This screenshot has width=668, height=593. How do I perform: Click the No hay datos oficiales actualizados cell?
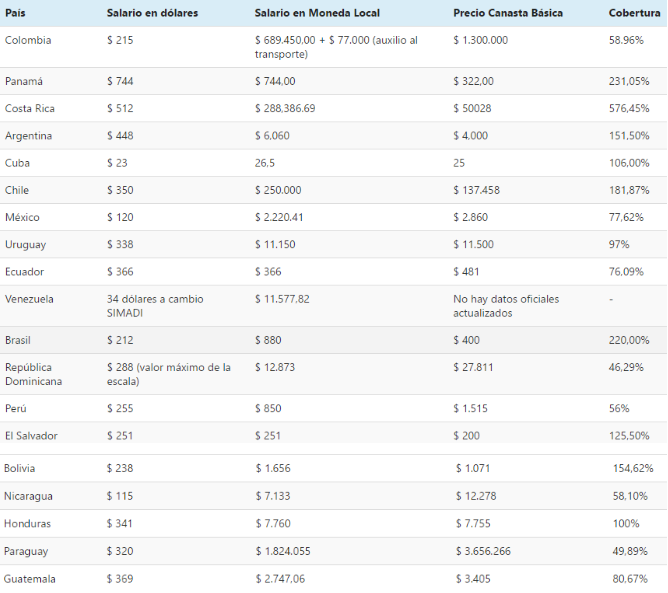click(x=506, y=305)
